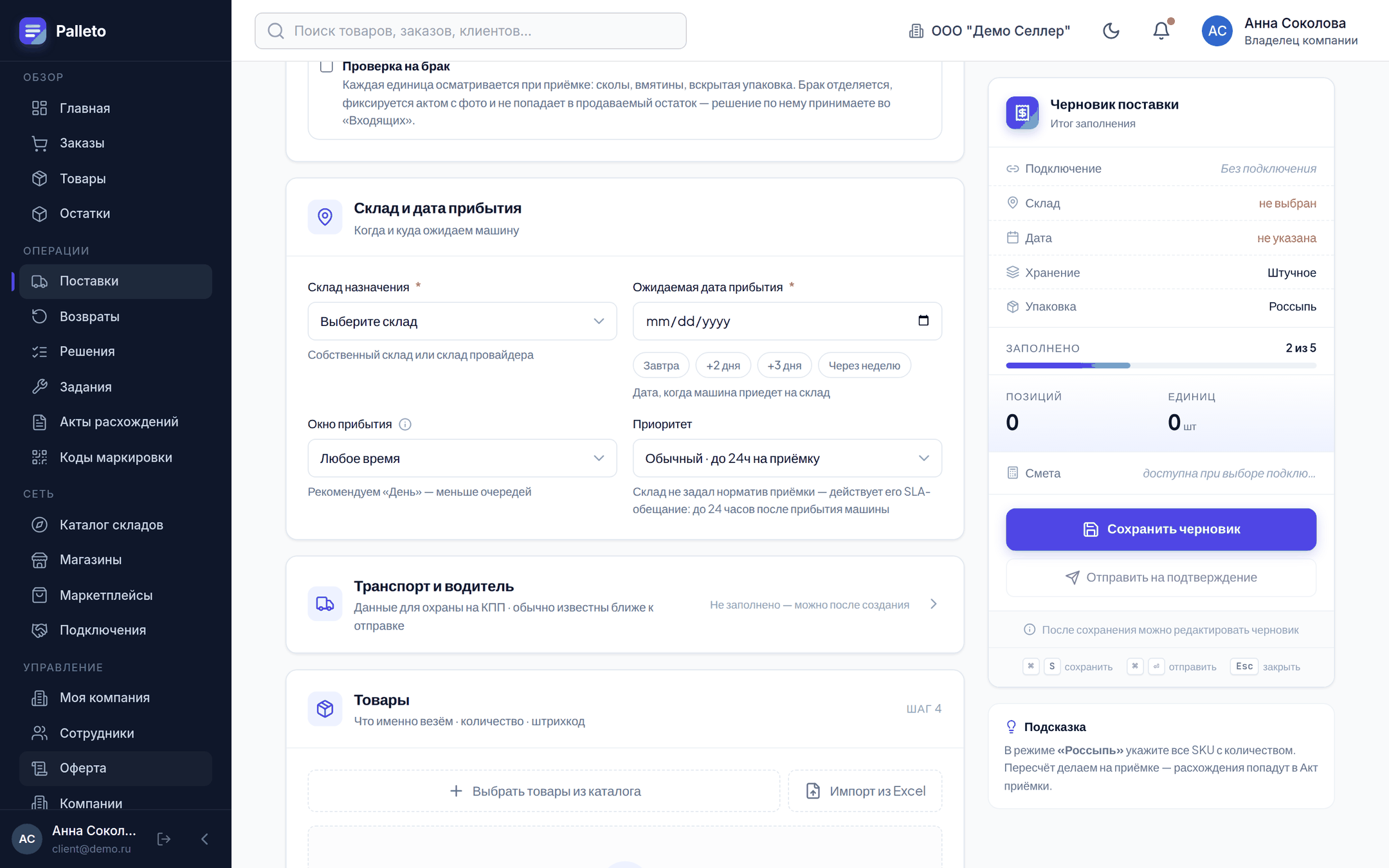Click the Заполнено progress bar
This screenshot has width=1389, height=868.
tap(1161, 365)
